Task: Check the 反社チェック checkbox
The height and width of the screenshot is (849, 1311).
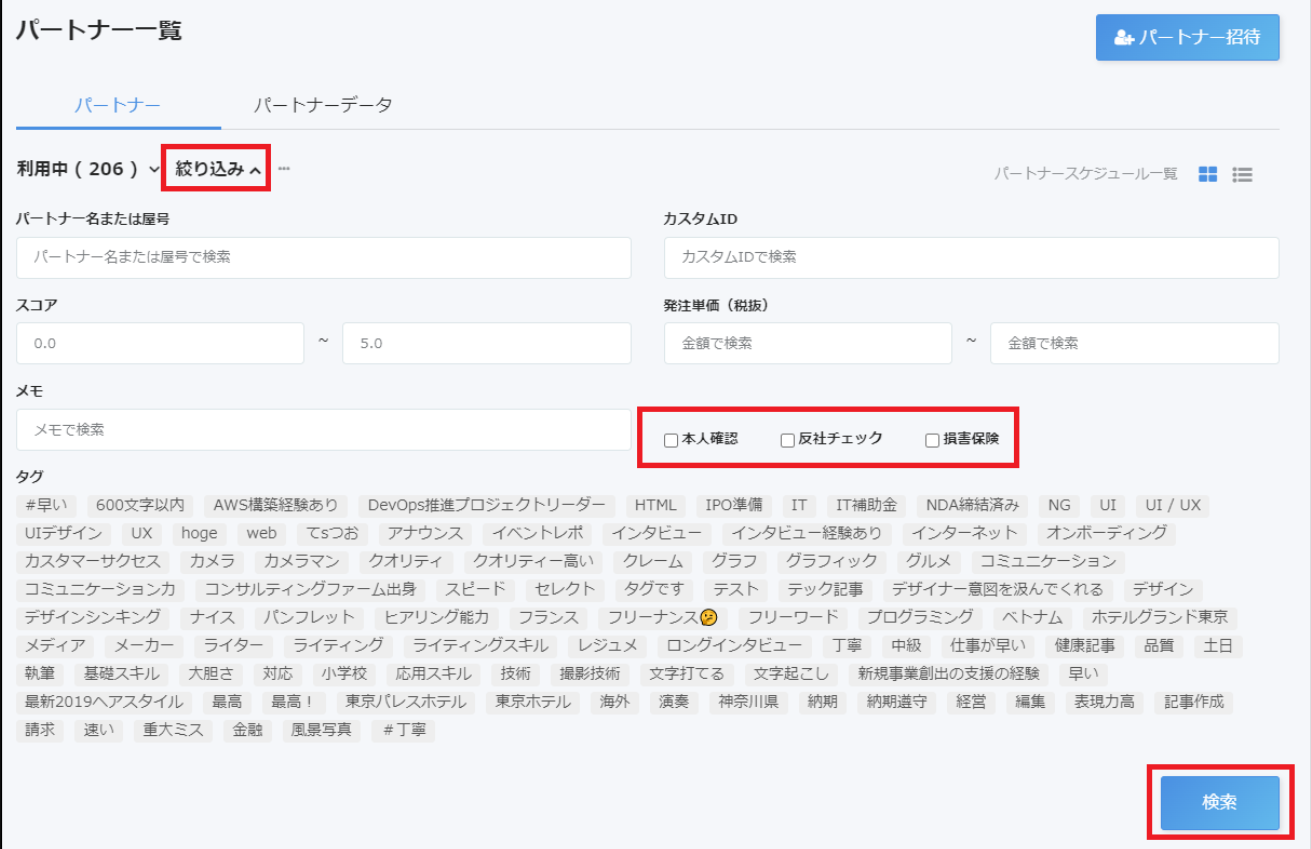Action: coord(788,440)
